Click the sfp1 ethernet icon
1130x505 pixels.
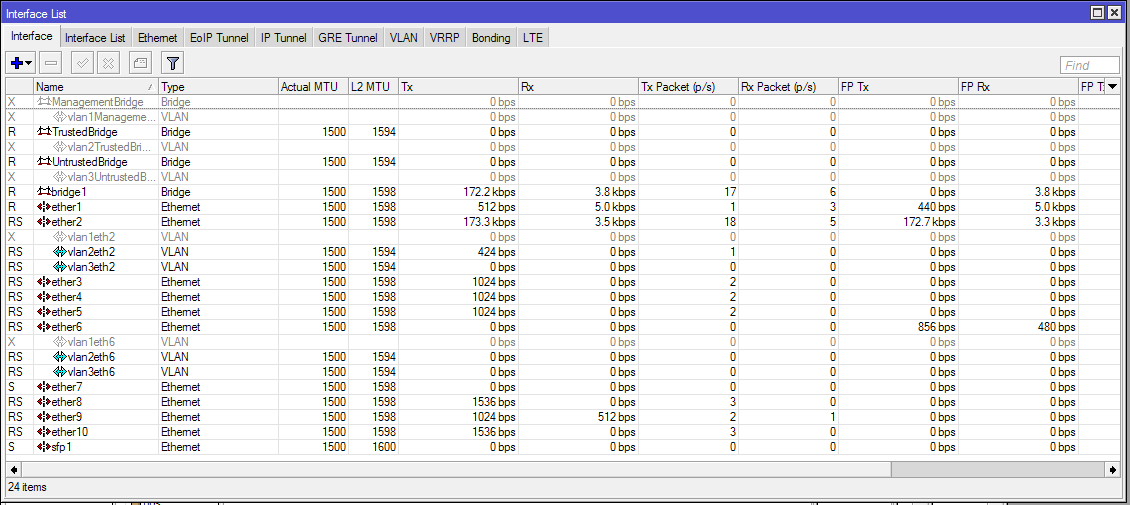pos(42,447)
